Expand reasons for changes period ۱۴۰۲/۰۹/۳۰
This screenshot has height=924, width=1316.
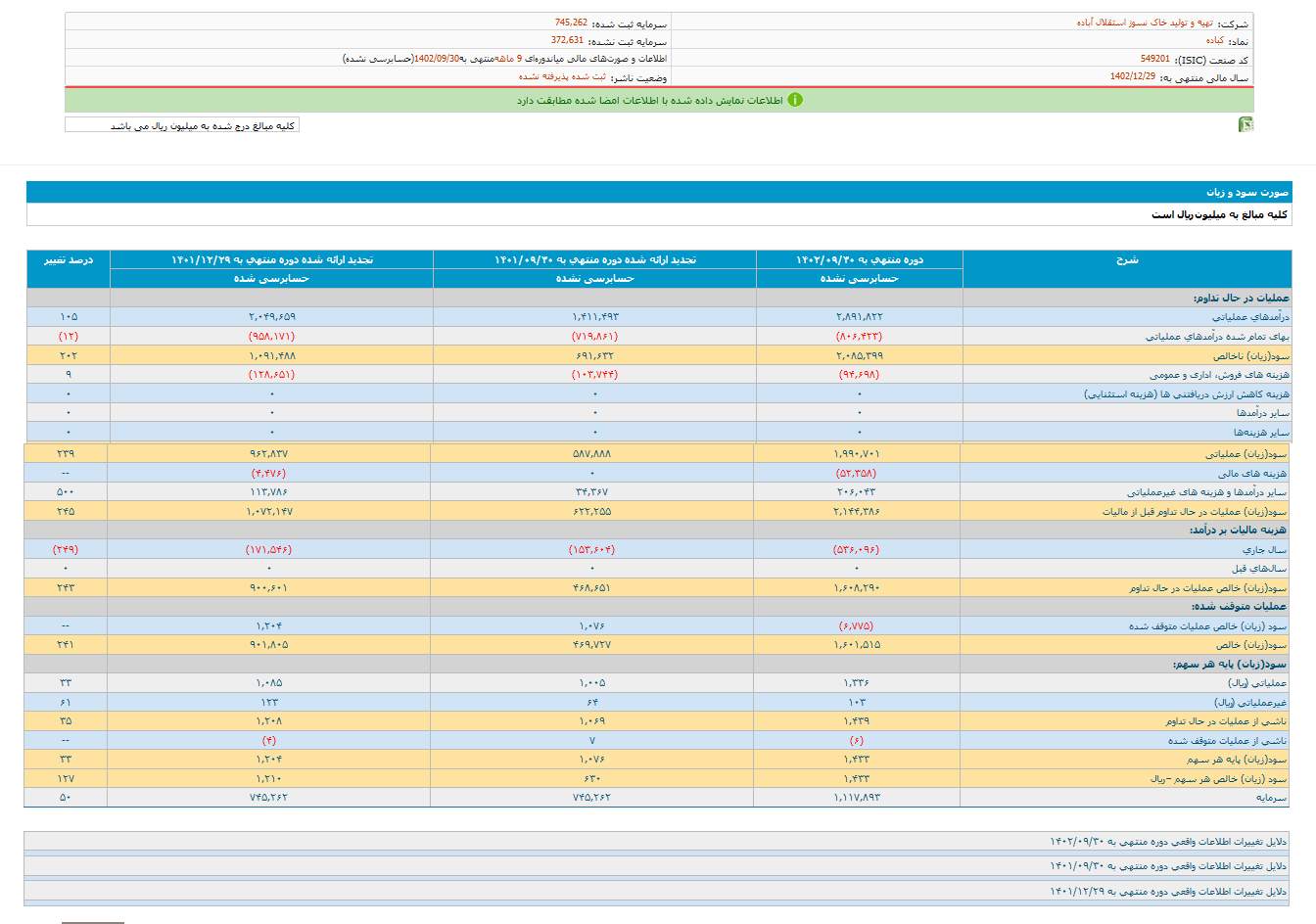(1167, 842)
